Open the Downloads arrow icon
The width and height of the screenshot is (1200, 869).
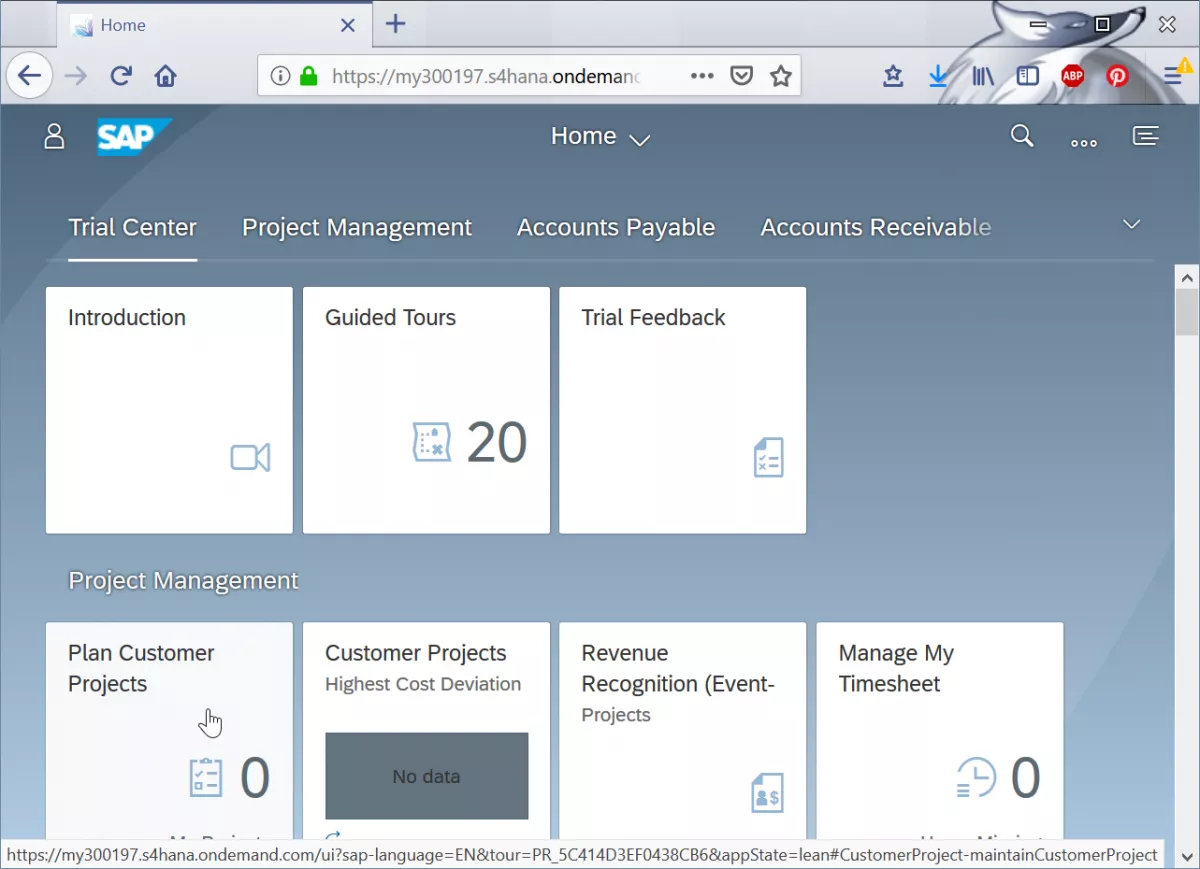[x=938, y=76]
